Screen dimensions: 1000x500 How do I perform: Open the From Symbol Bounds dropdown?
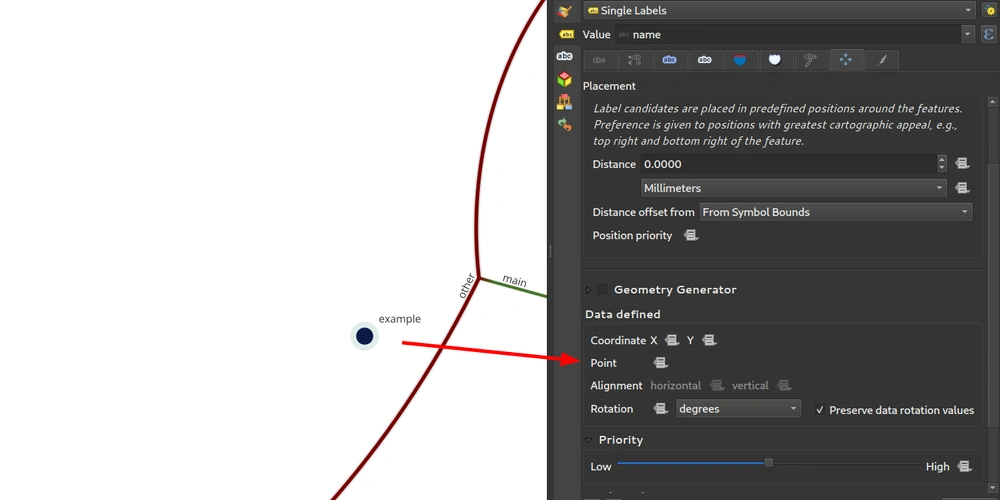(x=835, y=212)
